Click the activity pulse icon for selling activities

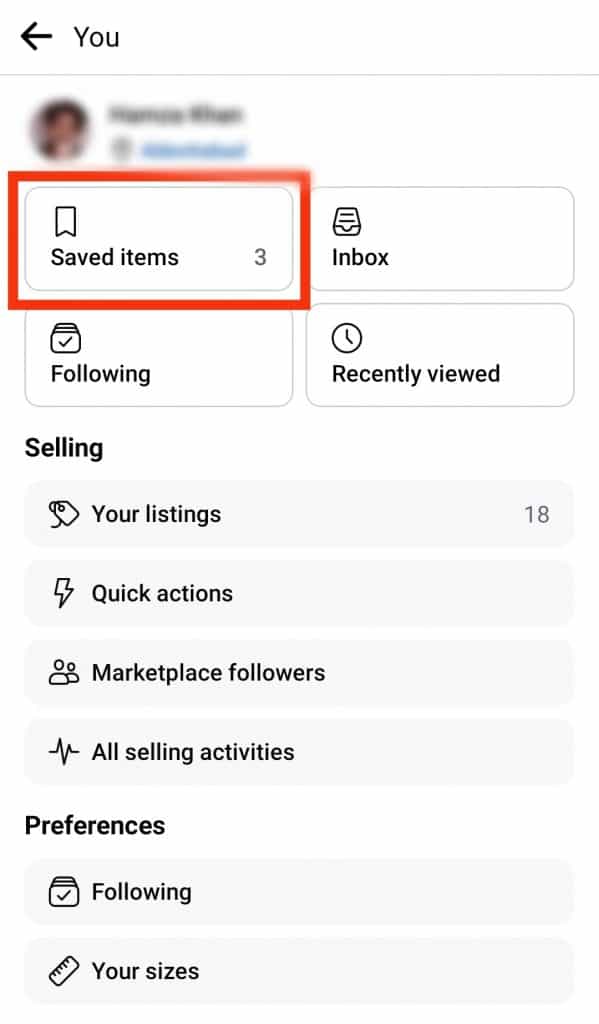point(64,752)
